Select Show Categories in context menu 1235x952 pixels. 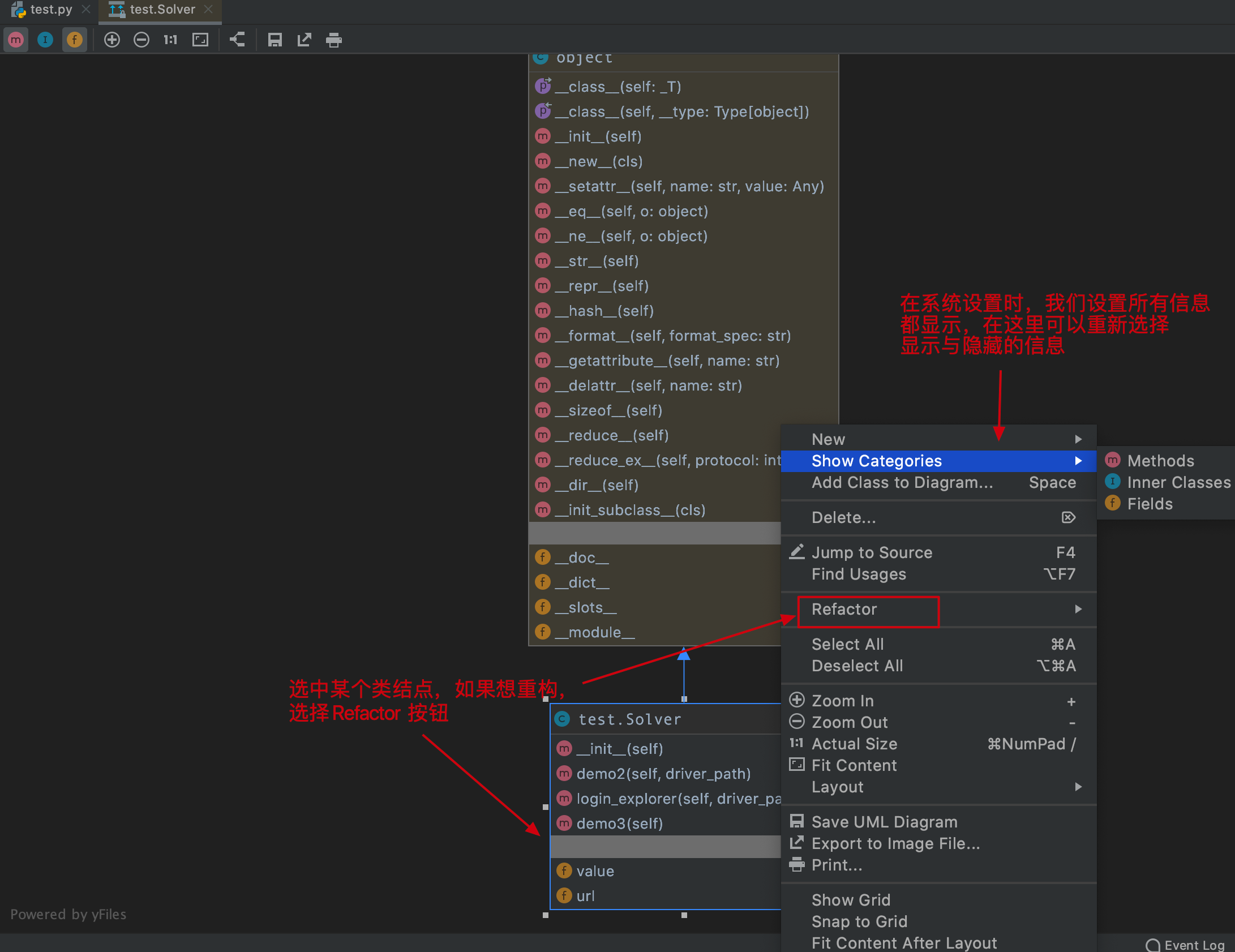[x=938, y=461]
